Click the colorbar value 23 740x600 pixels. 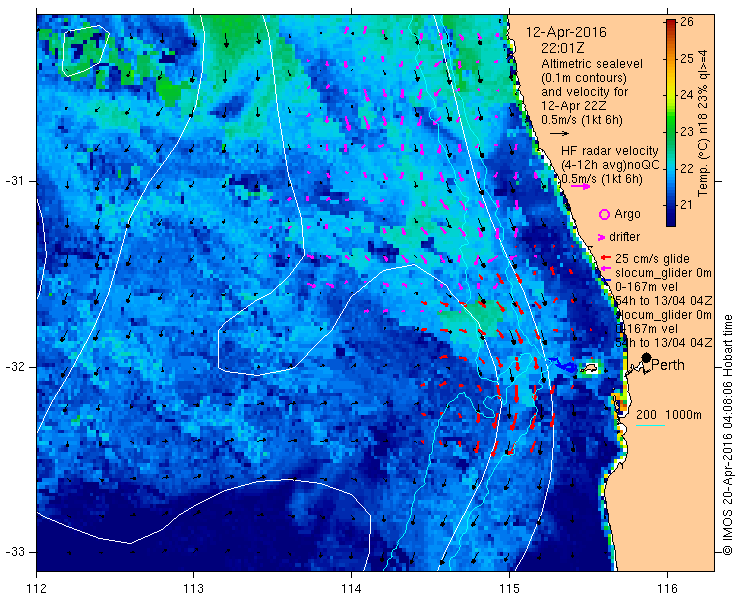click(x=687, y=132)
